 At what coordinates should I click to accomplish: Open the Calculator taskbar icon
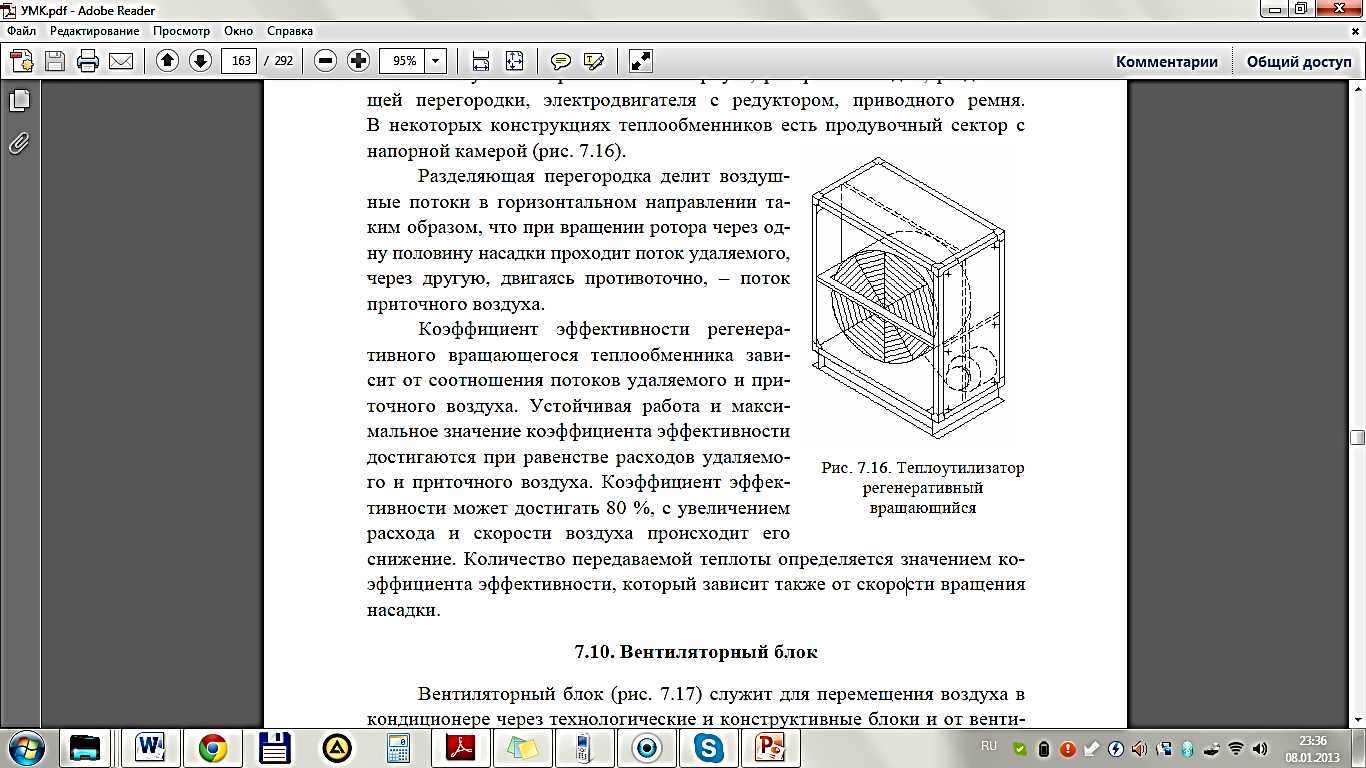coord(398,747)
